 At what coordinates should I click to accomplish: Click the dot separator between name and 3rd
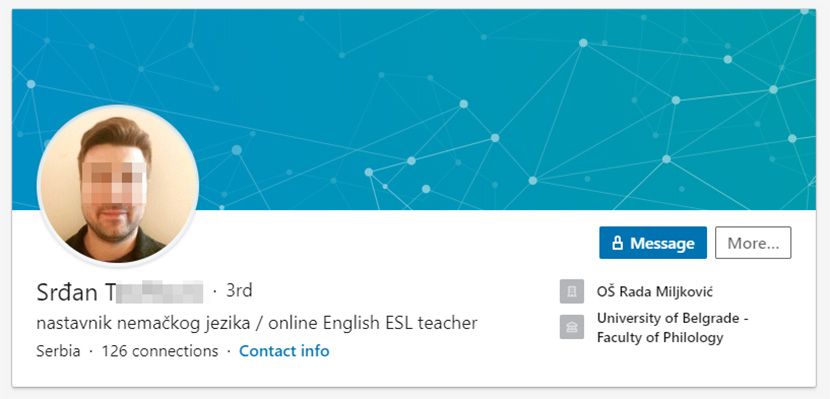[x=215, y=291]
